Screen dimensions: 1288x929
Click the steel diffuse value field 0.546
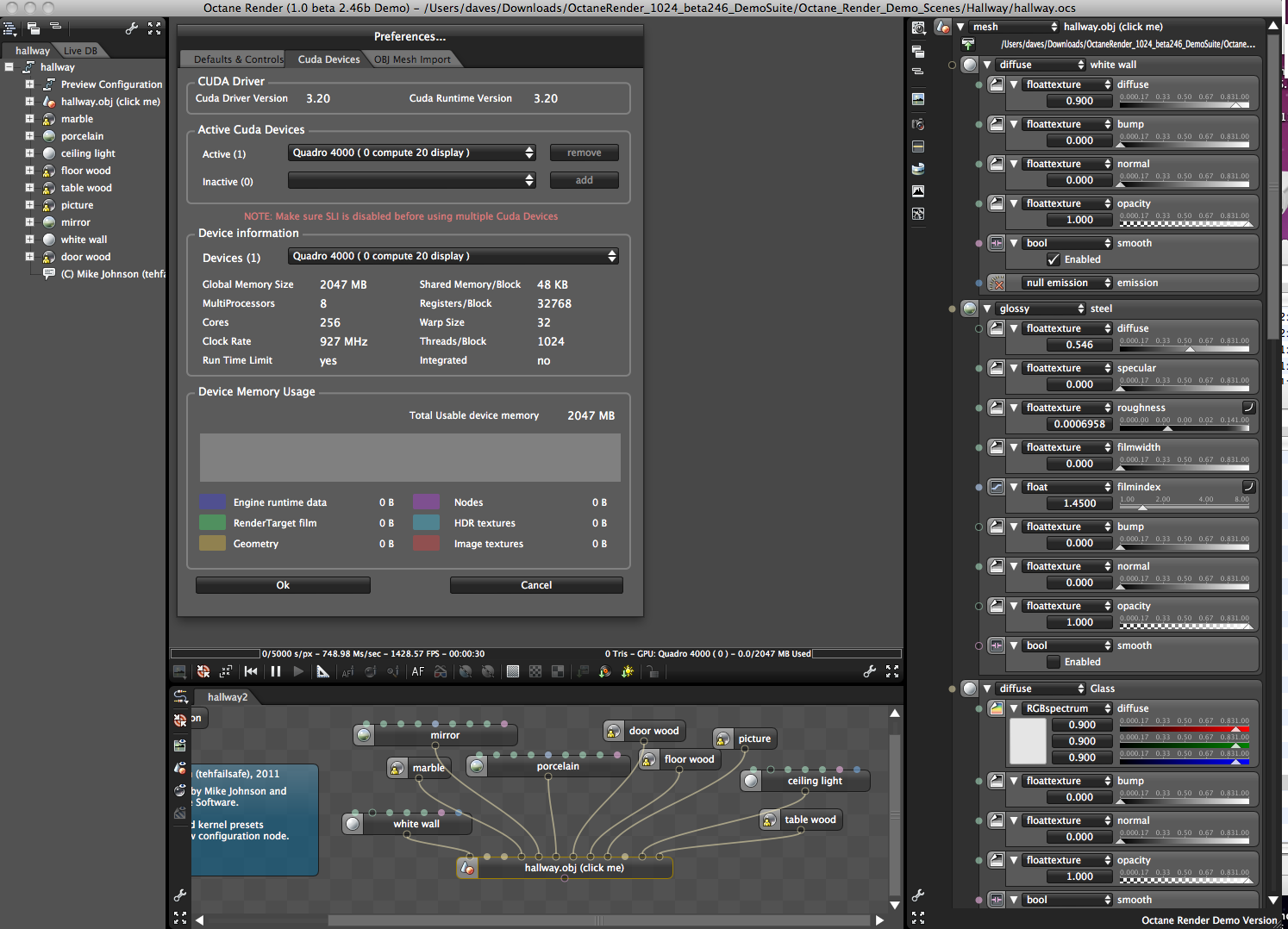coord(1079,345)
